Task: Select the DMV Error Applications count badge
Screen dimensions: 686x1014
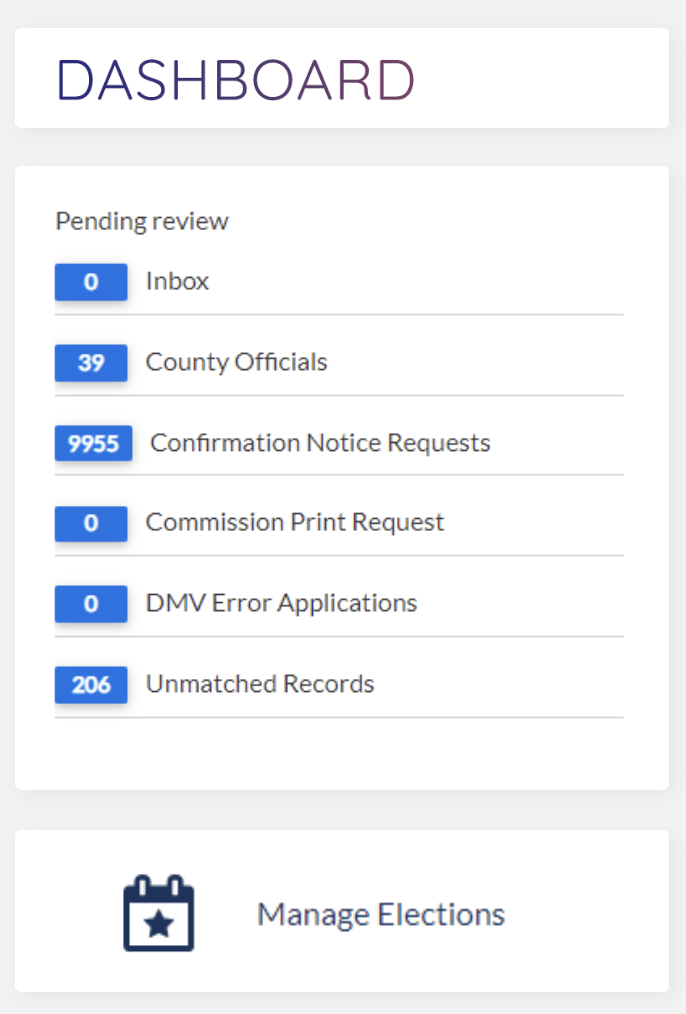Action: [x=91, y=604]
